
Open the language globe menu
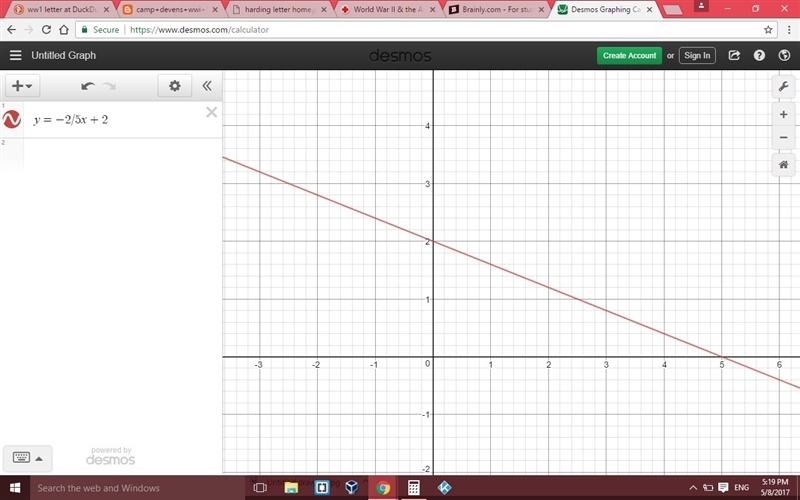pyautogui.click(x=784, y=55)
